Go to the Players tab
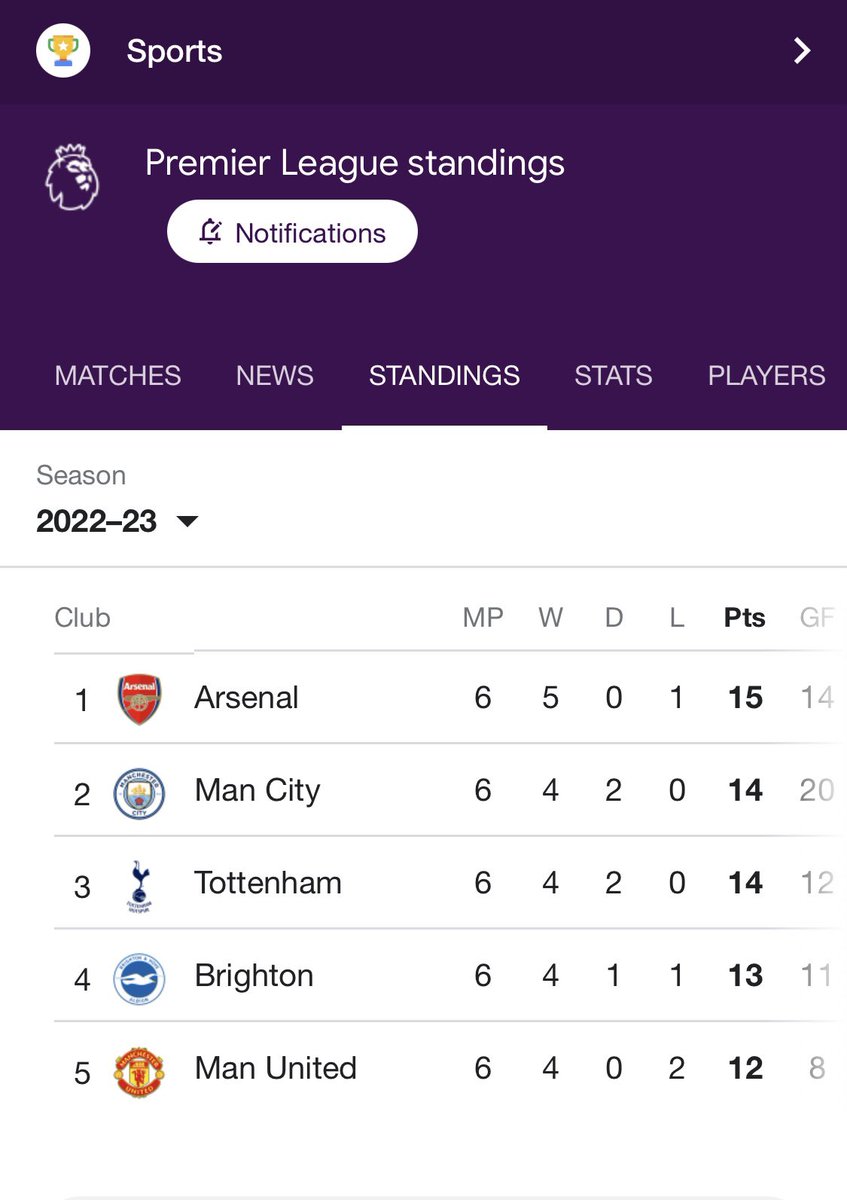 click(766, 376)
